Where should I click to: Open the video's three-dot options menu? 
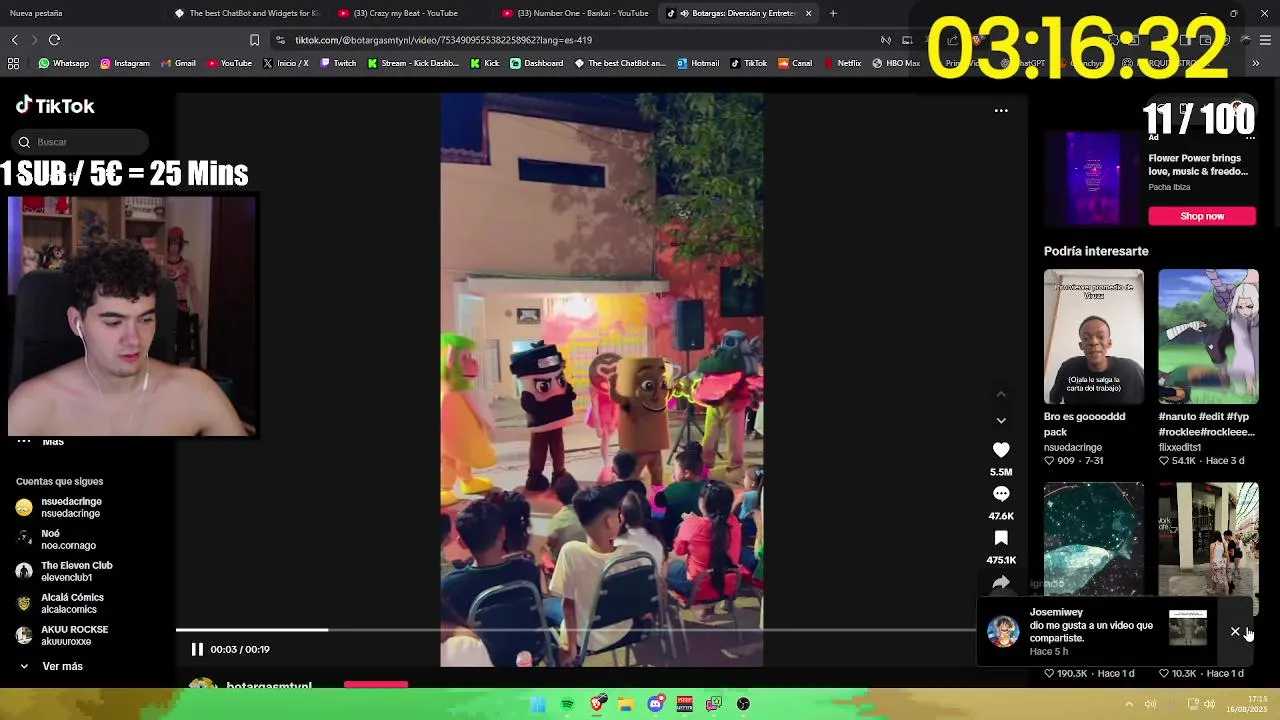point(1001,111)
